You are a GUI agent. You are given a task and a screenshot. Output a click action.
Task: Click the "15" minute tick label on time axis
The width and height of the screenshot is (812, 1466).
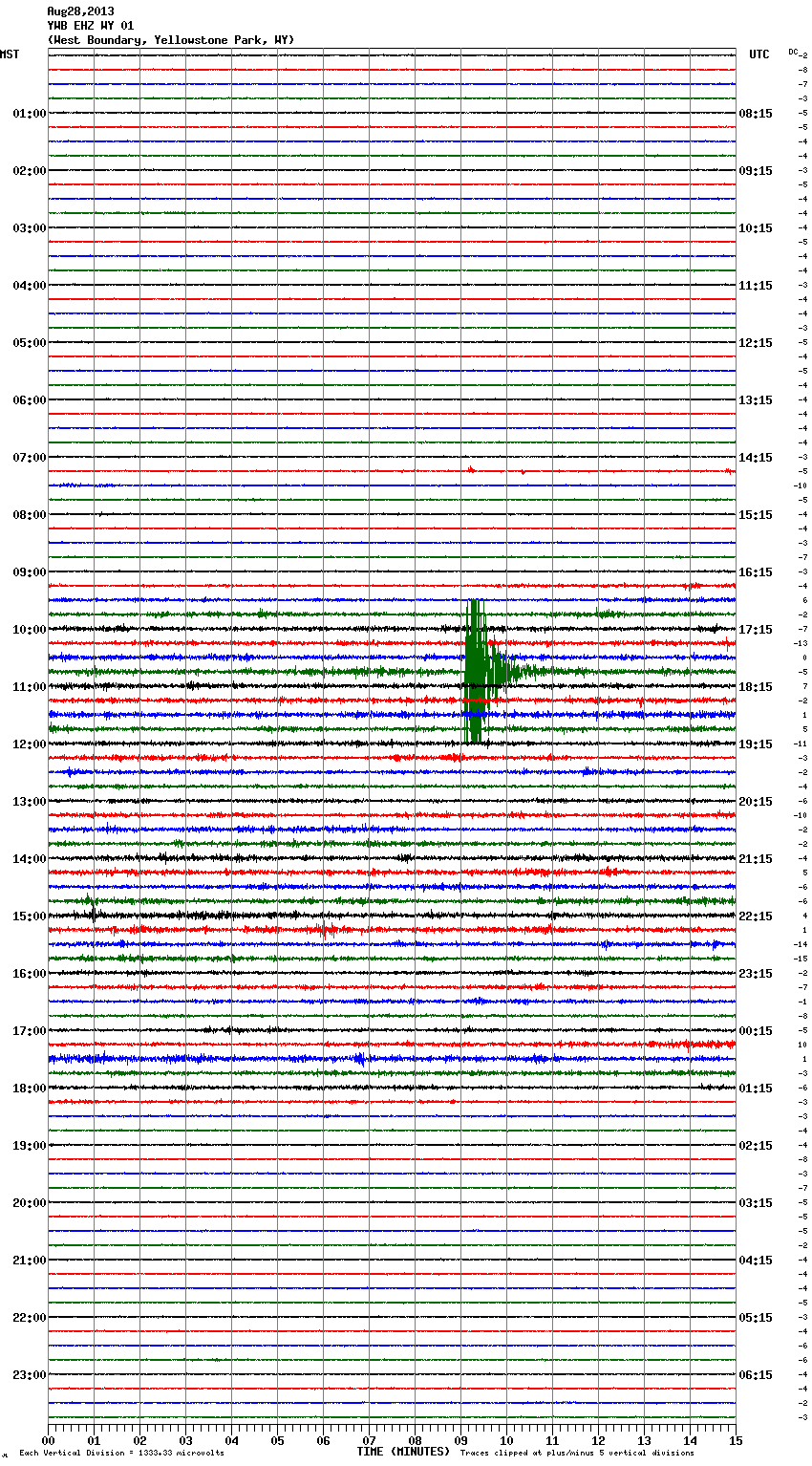tap(736, 1440)
